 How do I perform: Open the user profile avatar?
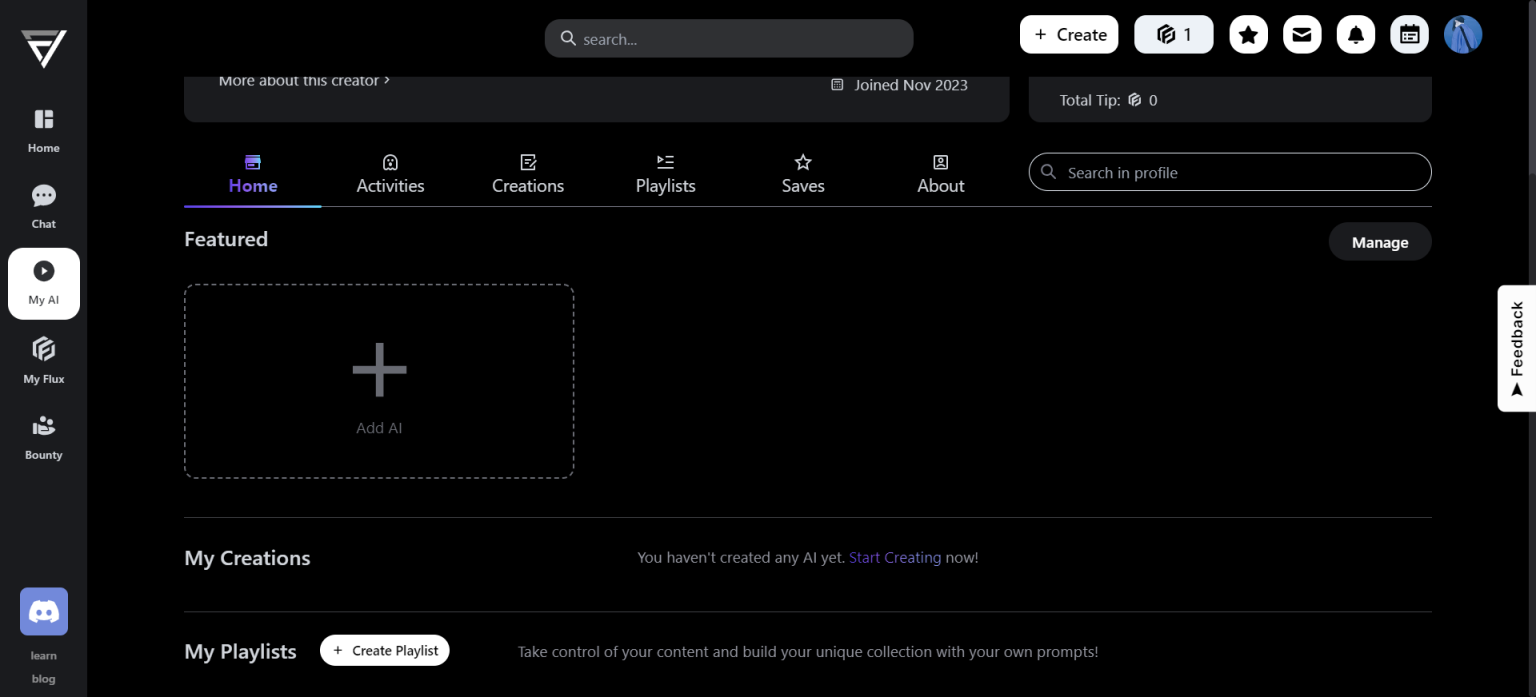point(1462,35)
